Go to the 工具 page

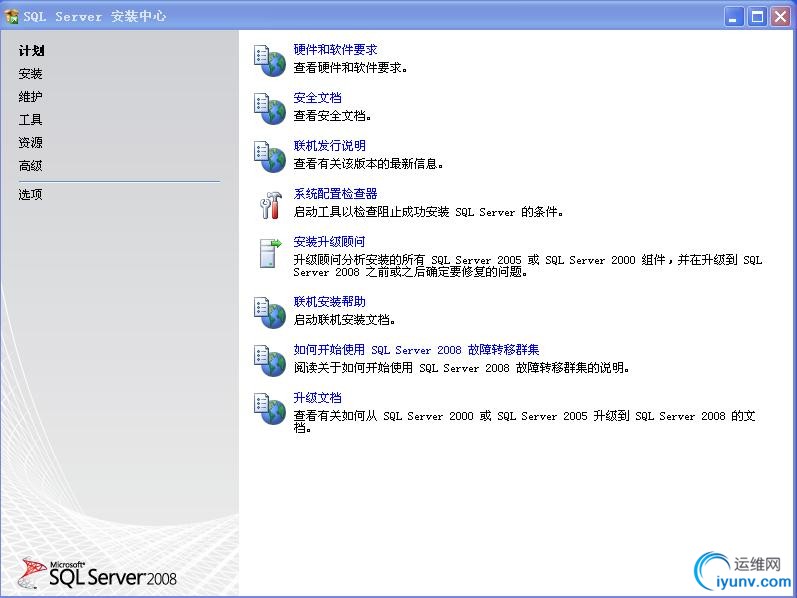pos(30,119)
